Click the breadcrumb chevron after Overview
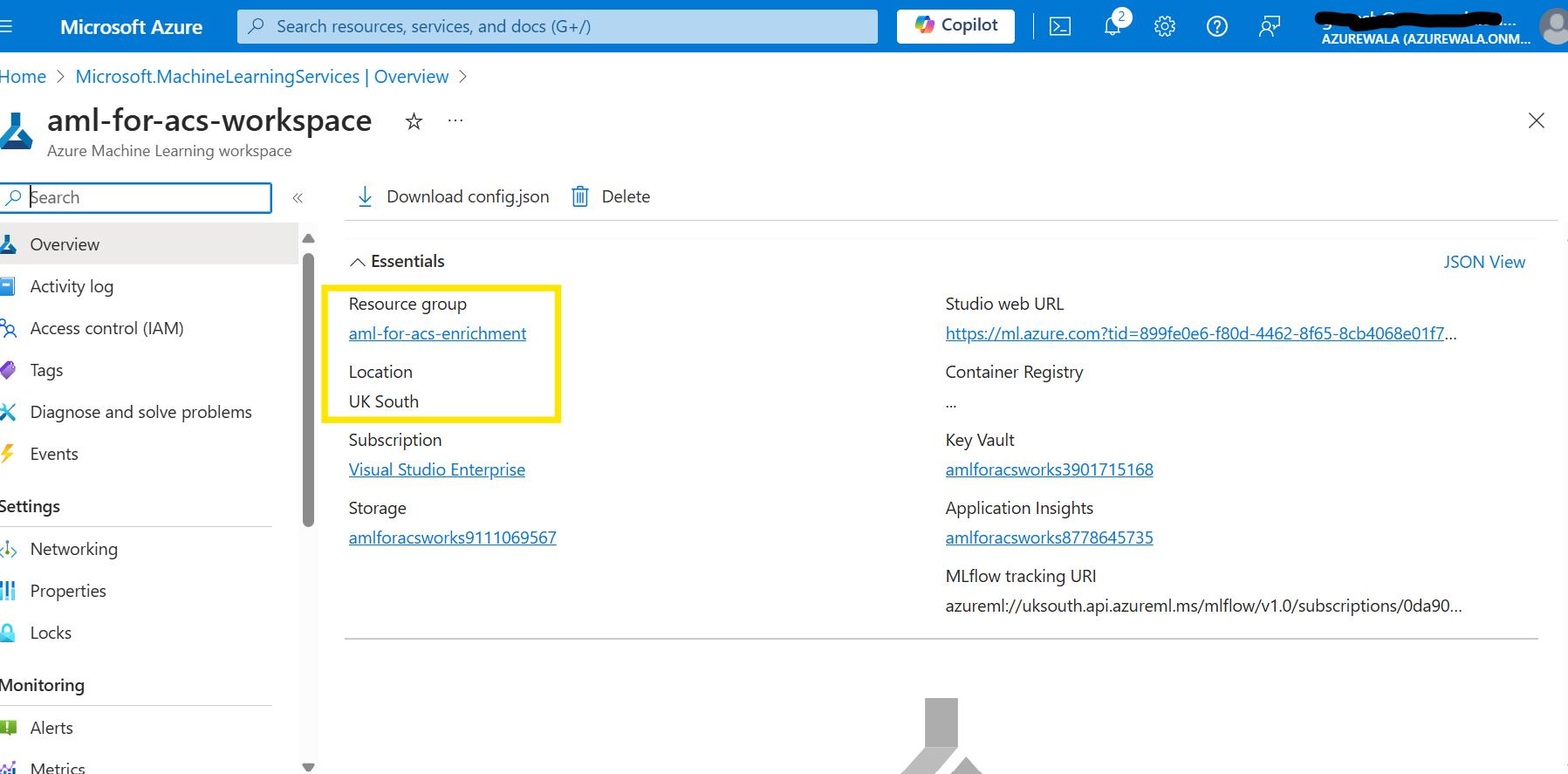This screenshot has width=1568, height=774. 463,77
